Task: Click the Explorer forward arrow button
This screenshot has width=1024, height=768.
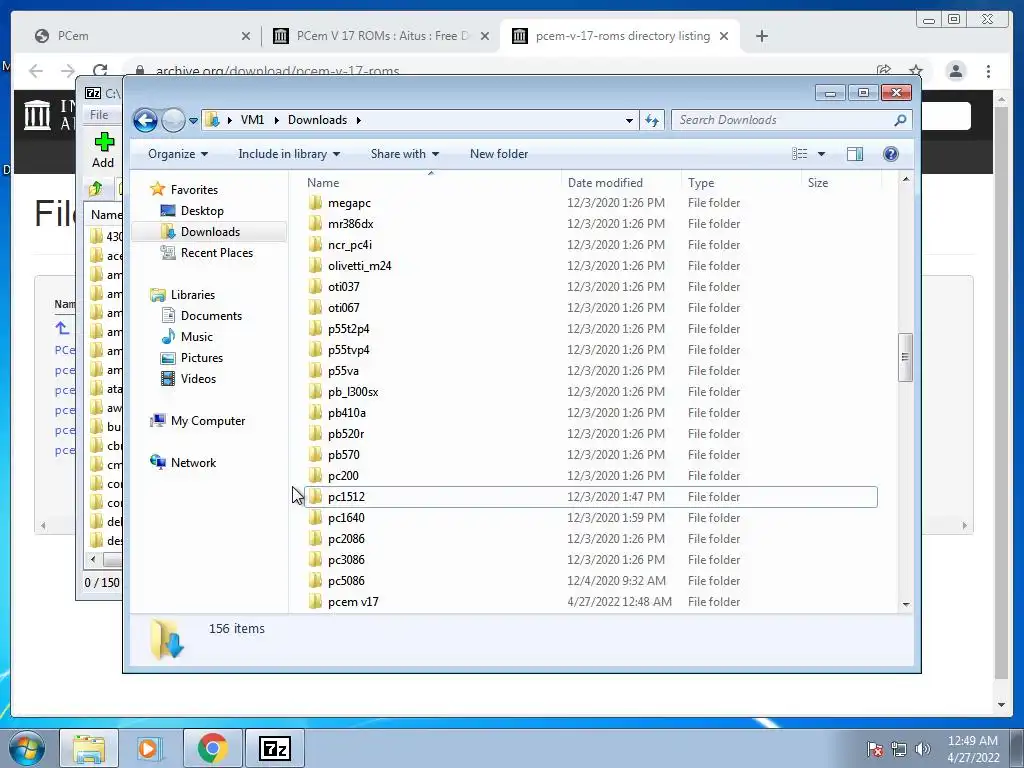Action: pos(173,120)
